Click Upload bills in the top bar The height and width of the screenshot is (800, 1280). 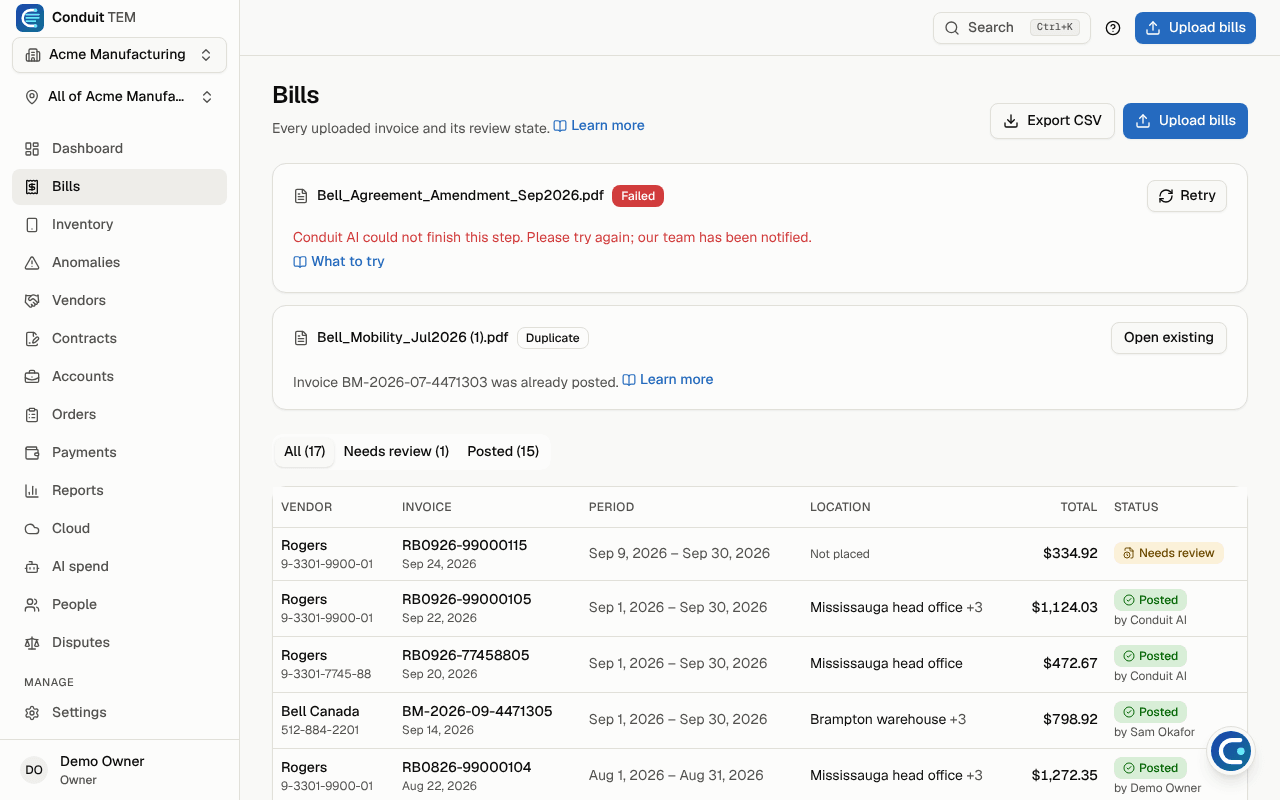(1195, 28)
